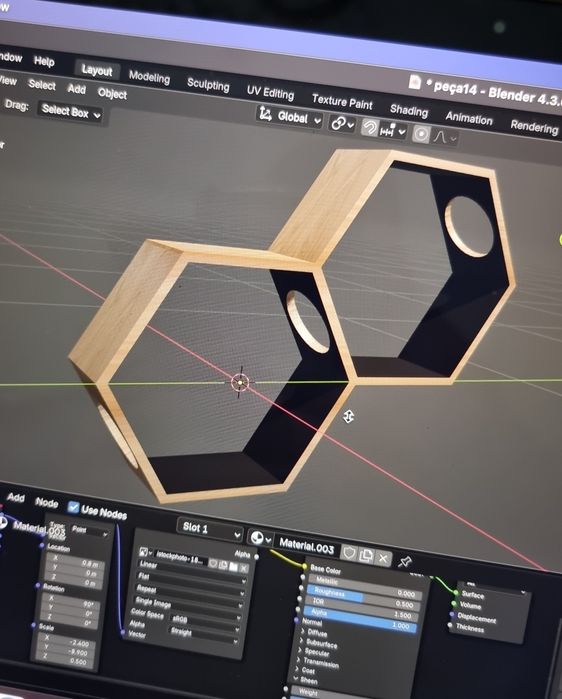Toggle the node editor pin icon

point(404,562)
